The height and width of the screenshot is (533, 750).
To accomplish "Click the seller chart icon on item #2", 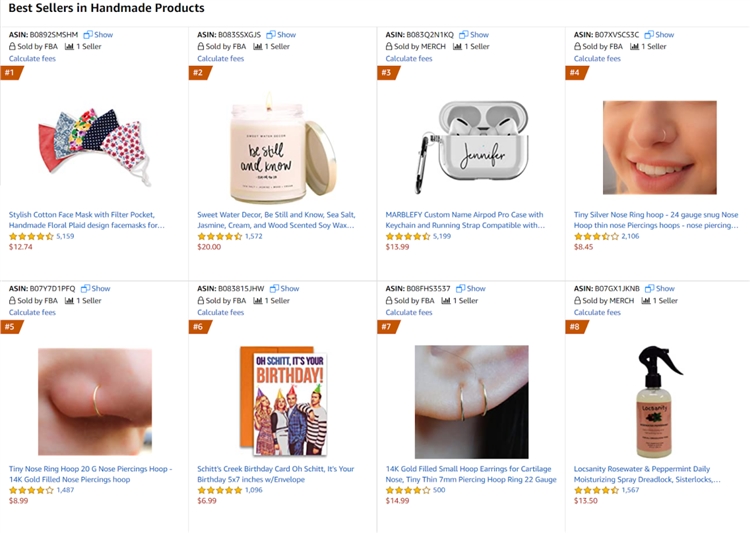I will 258,46.
